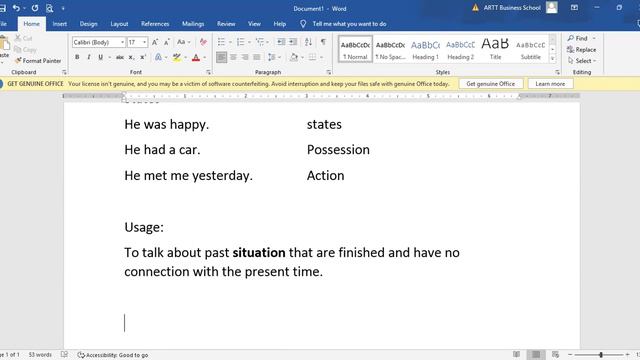Click Accessibility: Good to go status
The image size is (640, 360).
coord(113,355)
